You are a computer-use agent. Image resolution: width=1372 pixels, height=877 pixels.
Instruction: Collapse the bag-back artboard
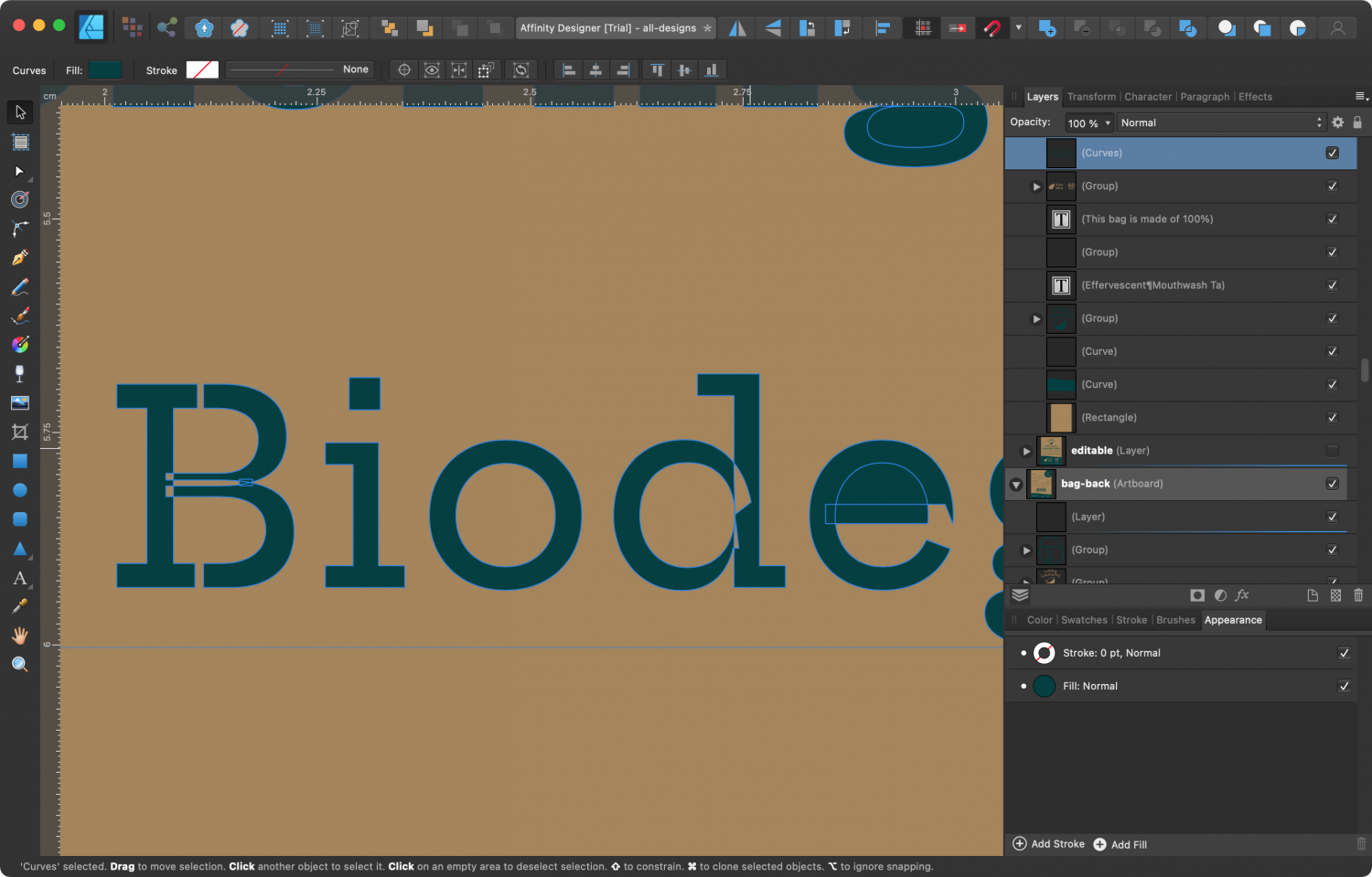1015,484
